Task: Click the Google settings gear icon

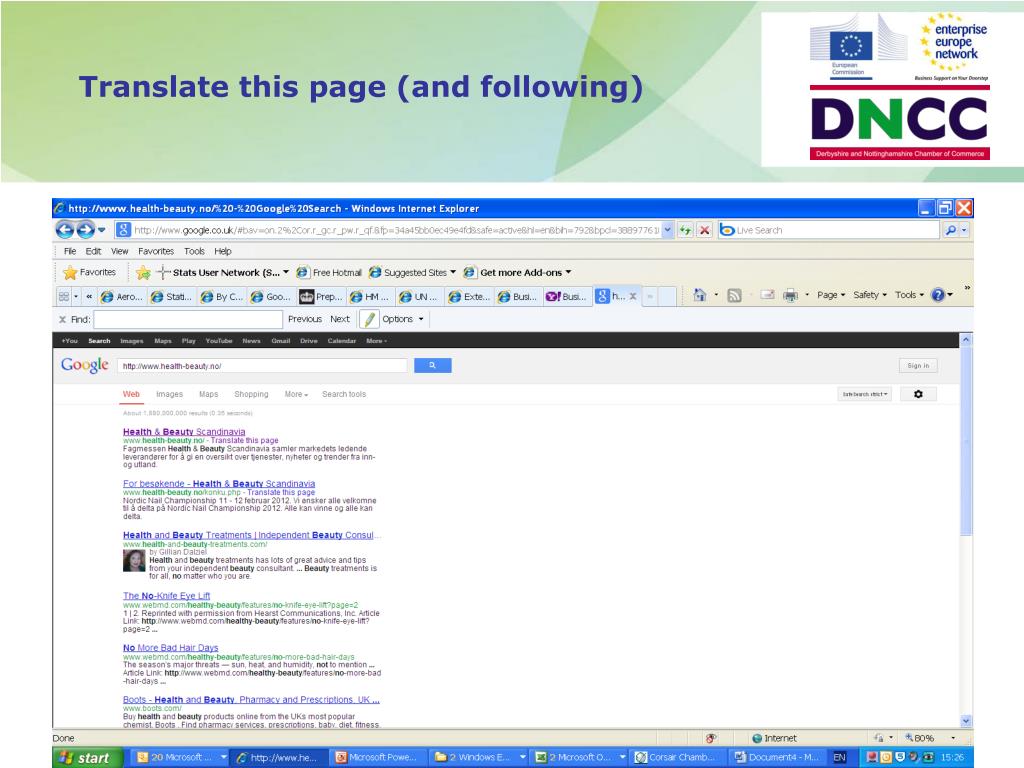Action: 918,394
